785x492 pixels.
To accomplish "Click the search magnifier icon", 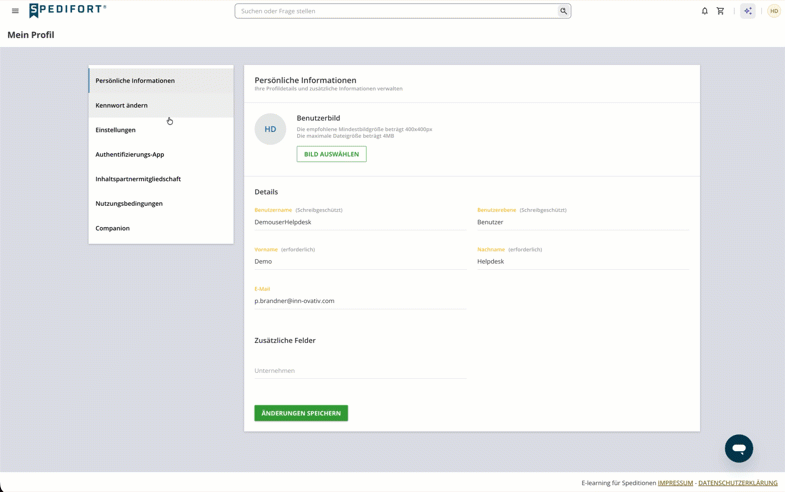I will [563, 11].
